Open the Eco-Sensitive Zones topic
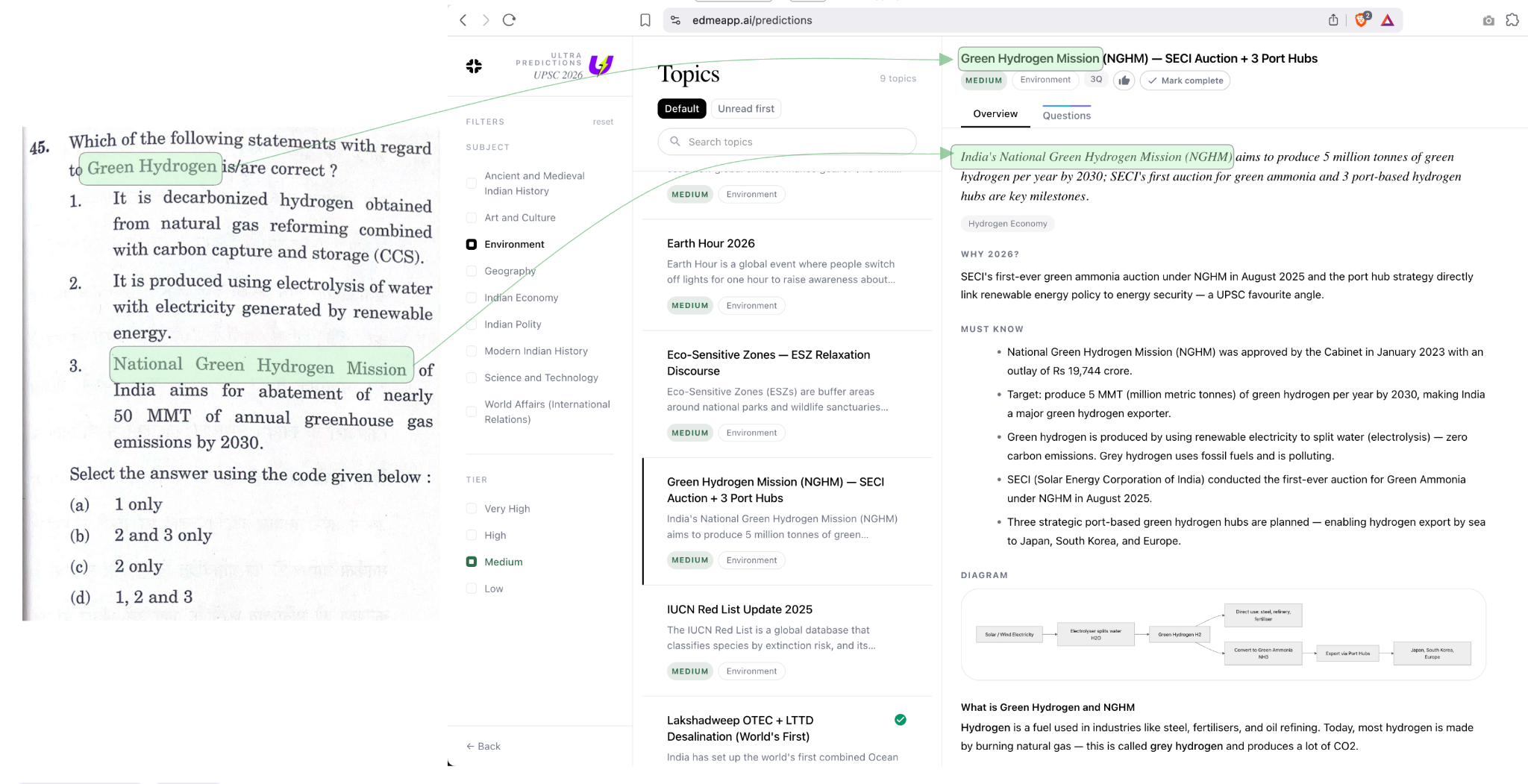This screenshot has height=784, width=1528. (x=787, y=395)
